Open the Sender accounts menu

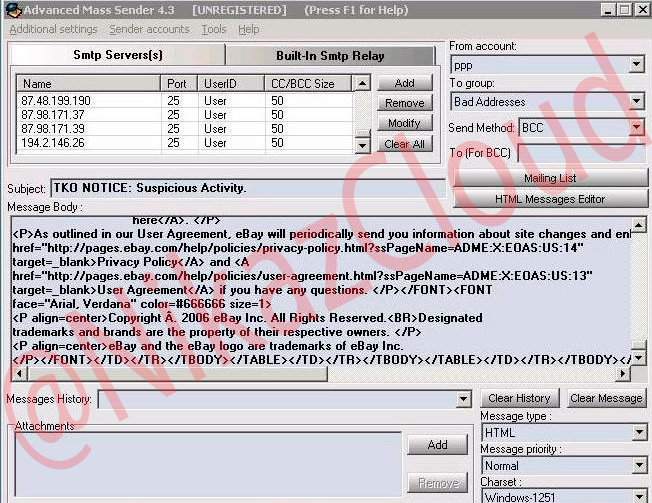(x=149, y=29)
